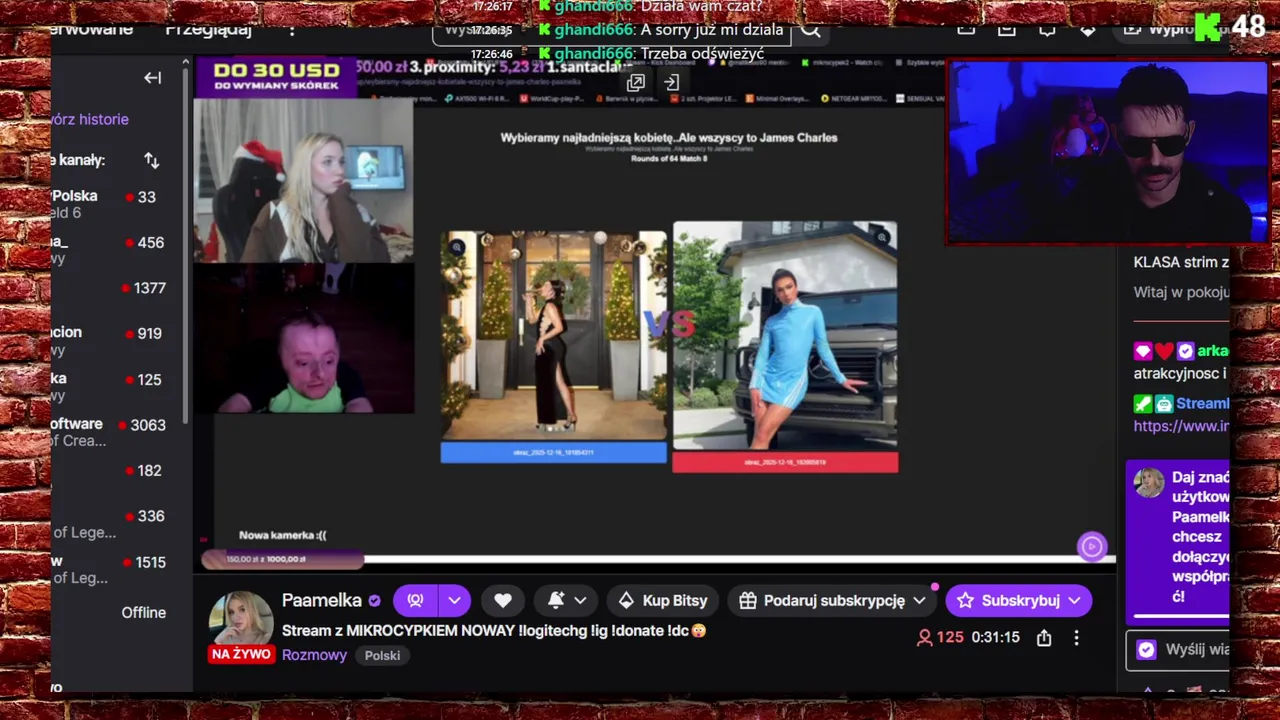Click the avatar in the purple chat notice
This screenshot has height=720, width=1280.
click(1149, 483)
